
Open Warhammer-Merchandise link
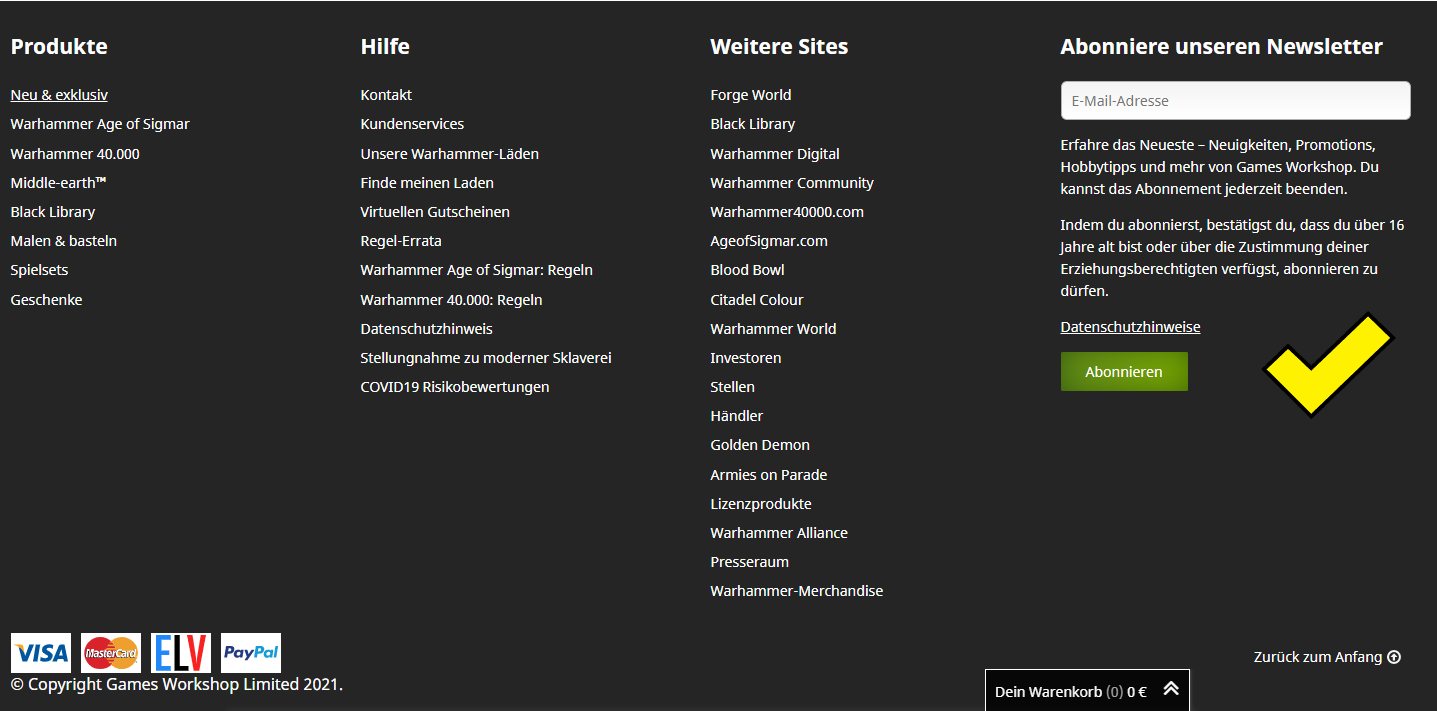coord(797,591)
